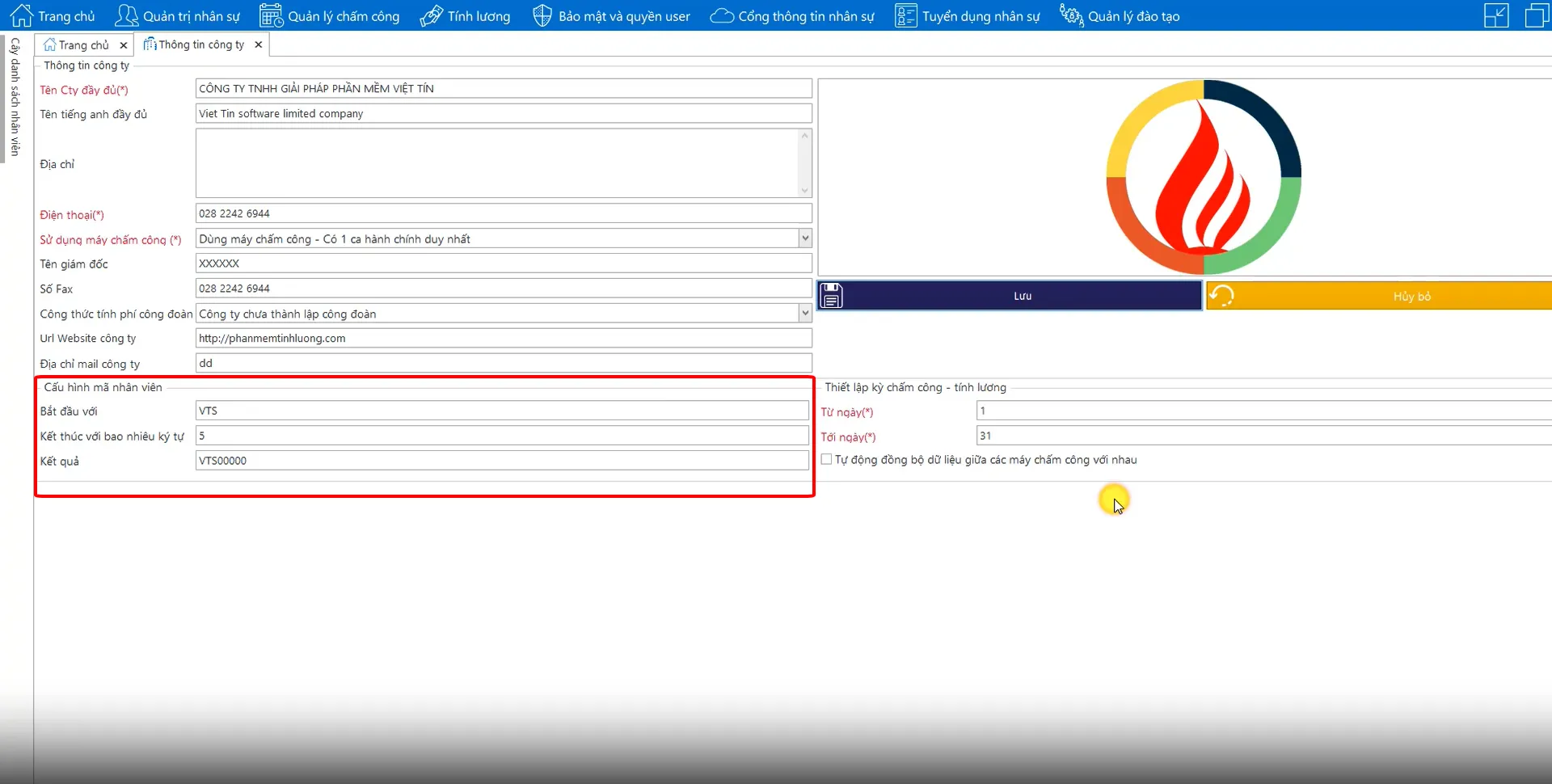Image resolution: width=1552 pixels, height=784 pixels.
Task: Click the Kết thúc với bao nhiêu ký tự field
Action: point(502,436)
